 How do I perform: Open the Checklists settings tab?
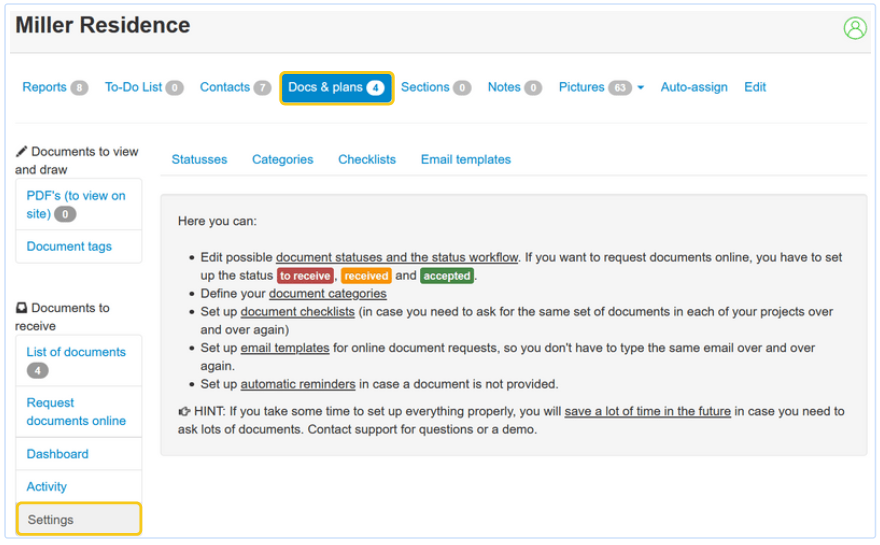point(367,160)
